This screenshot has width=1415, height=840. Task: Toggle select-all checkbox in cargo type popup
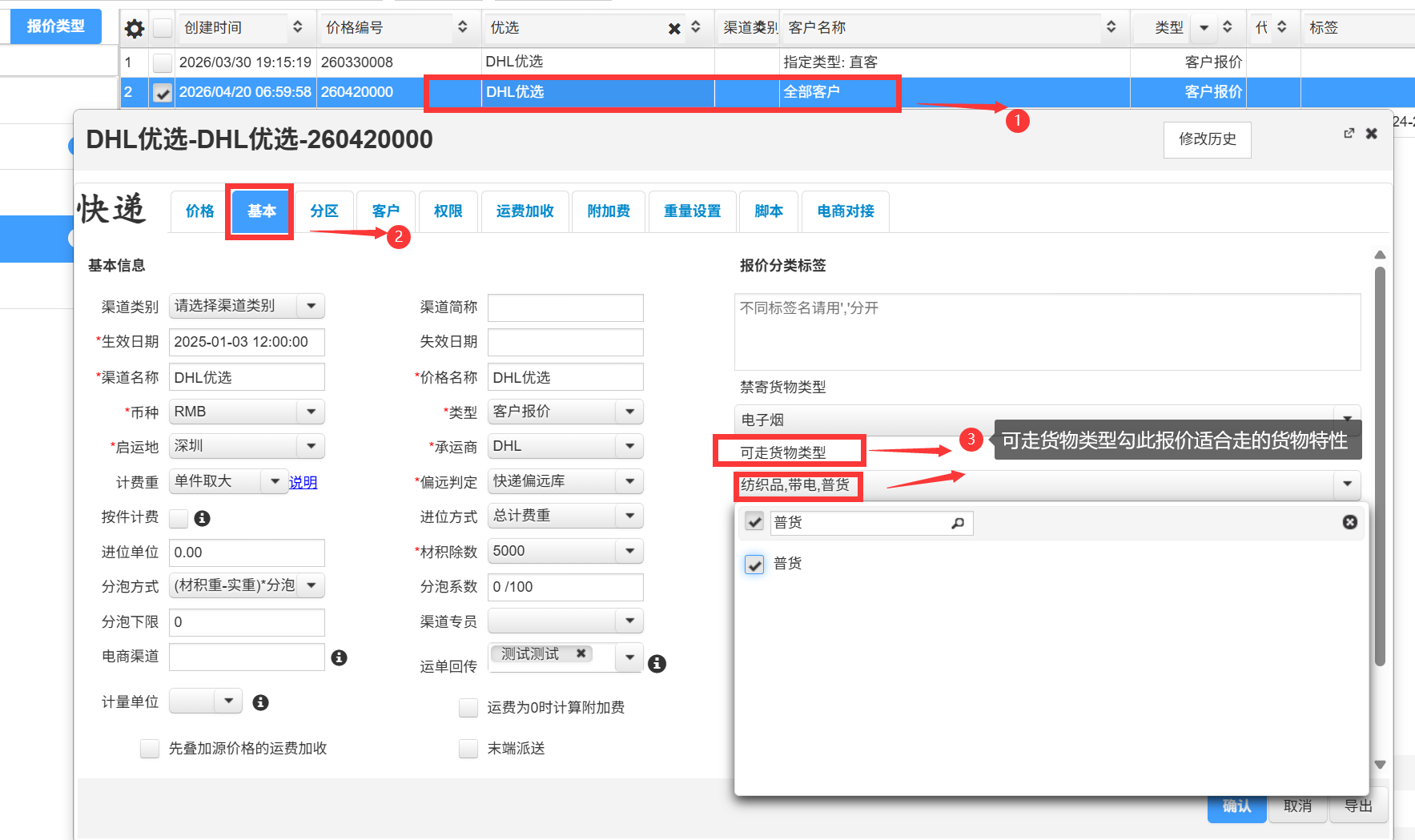[x=754, y=521]
